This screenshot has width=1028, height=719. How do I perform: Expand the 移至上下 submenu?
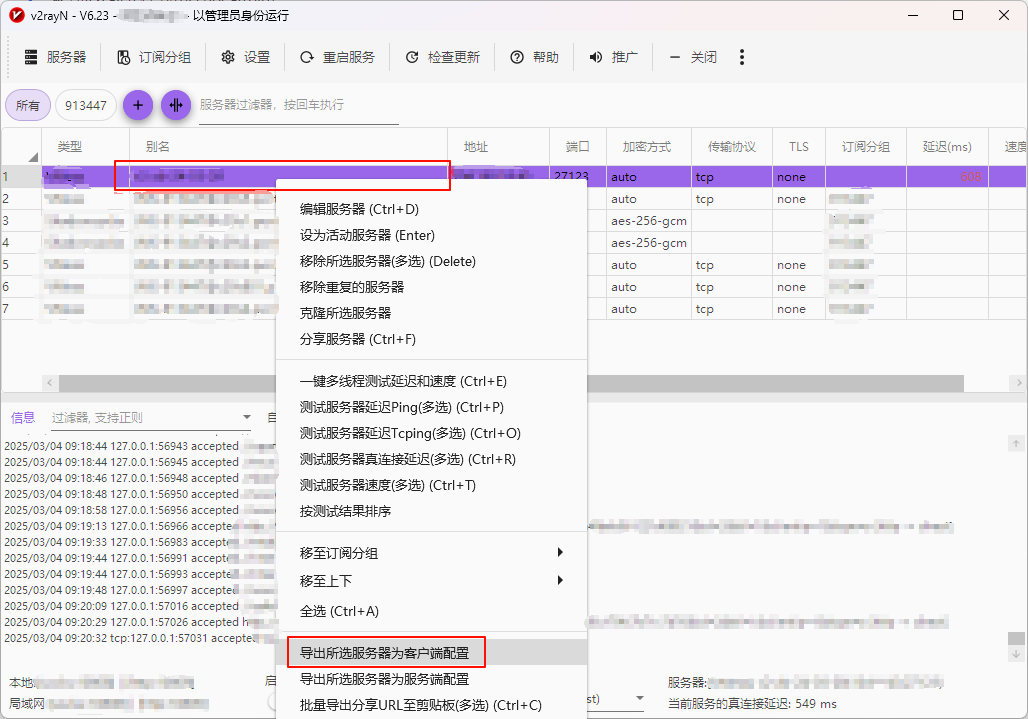[430, 581]
